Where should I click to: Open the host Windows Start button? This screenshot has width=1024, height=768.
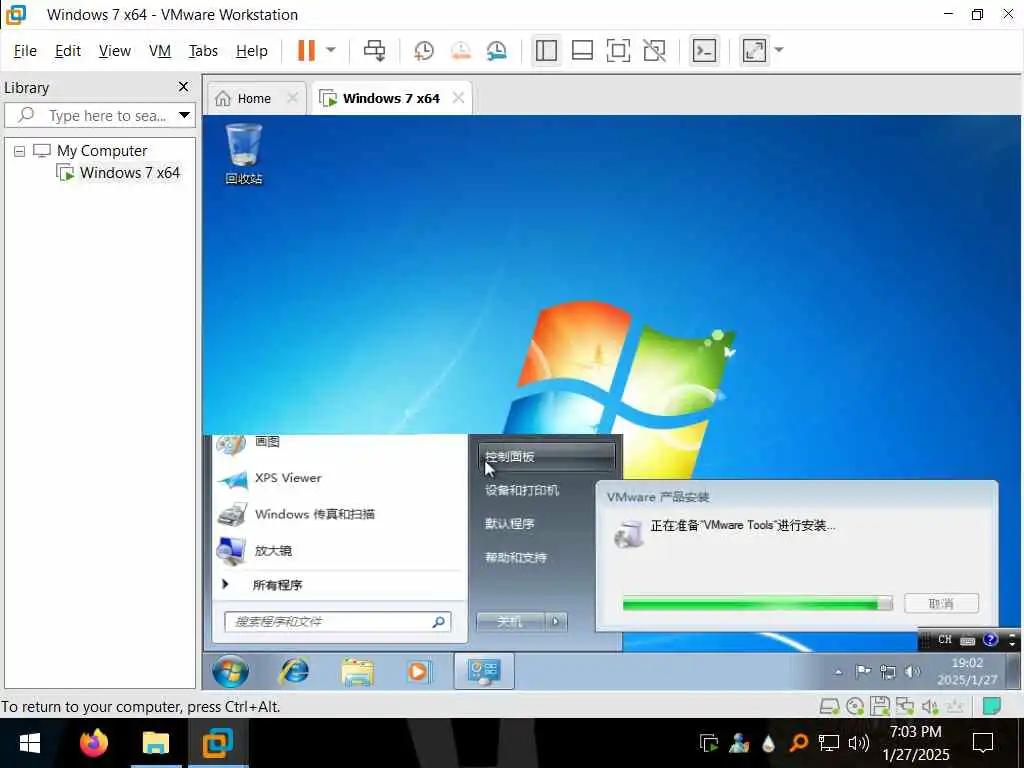pyautogui.click(x=29, y=743)
